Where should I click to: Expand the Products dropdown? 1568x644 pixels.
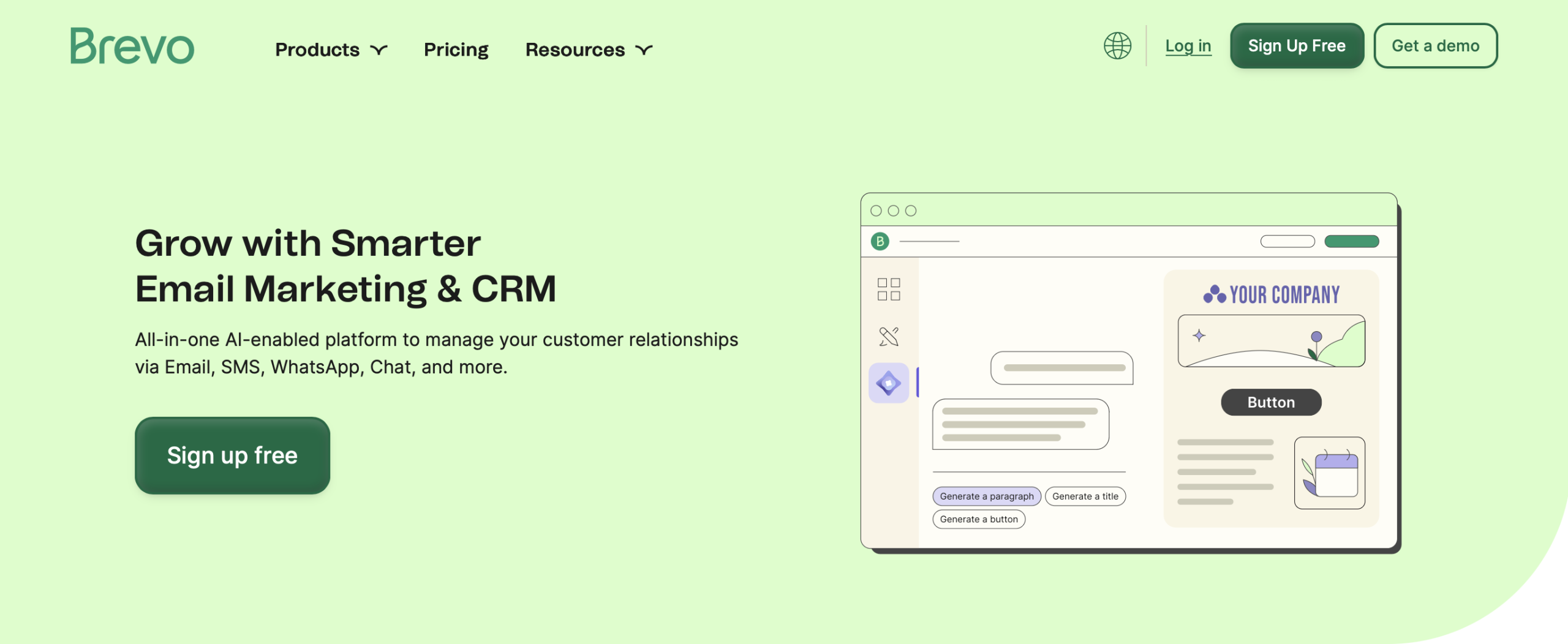point(331,50)
